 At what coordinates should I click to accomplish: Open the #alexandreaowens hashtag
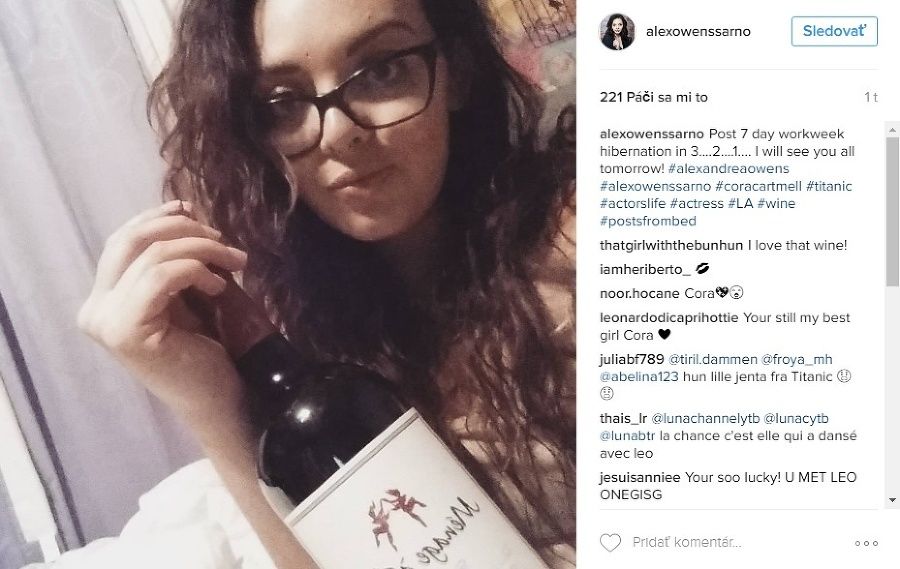(x=728, y=169)
